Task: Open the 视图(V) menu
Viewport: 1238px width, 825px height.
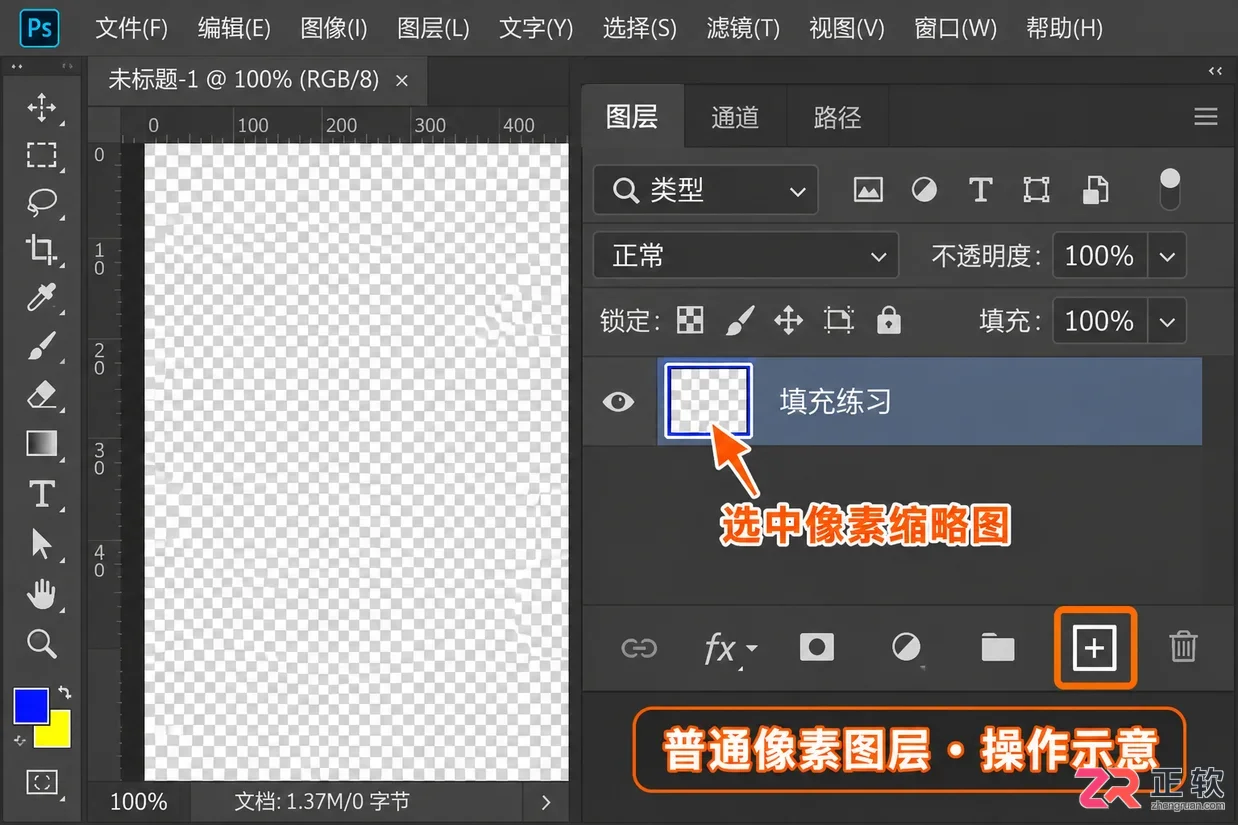Action: [847, 28]
